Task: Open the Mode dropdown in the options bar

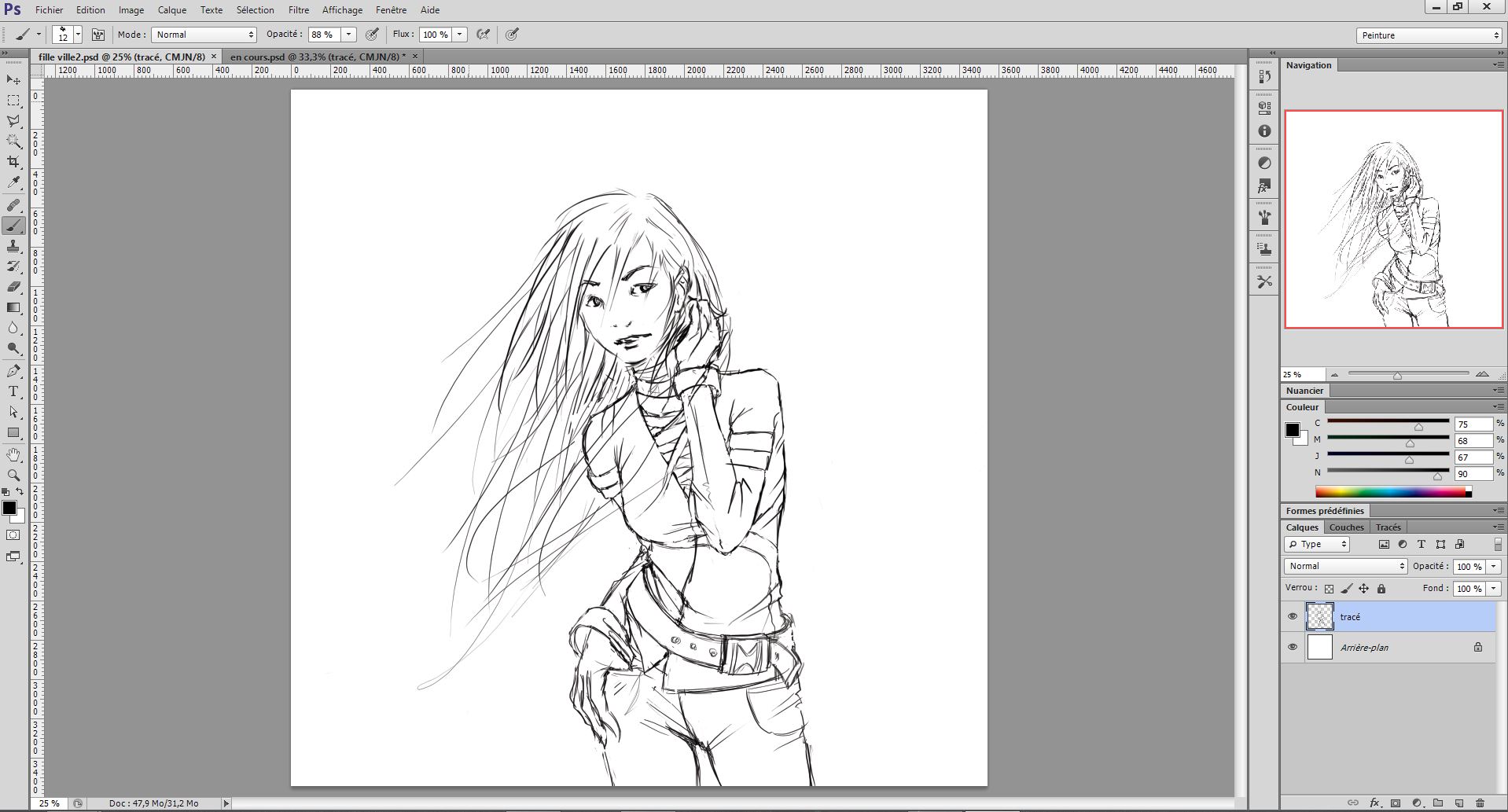Action: tap(203, 34)
